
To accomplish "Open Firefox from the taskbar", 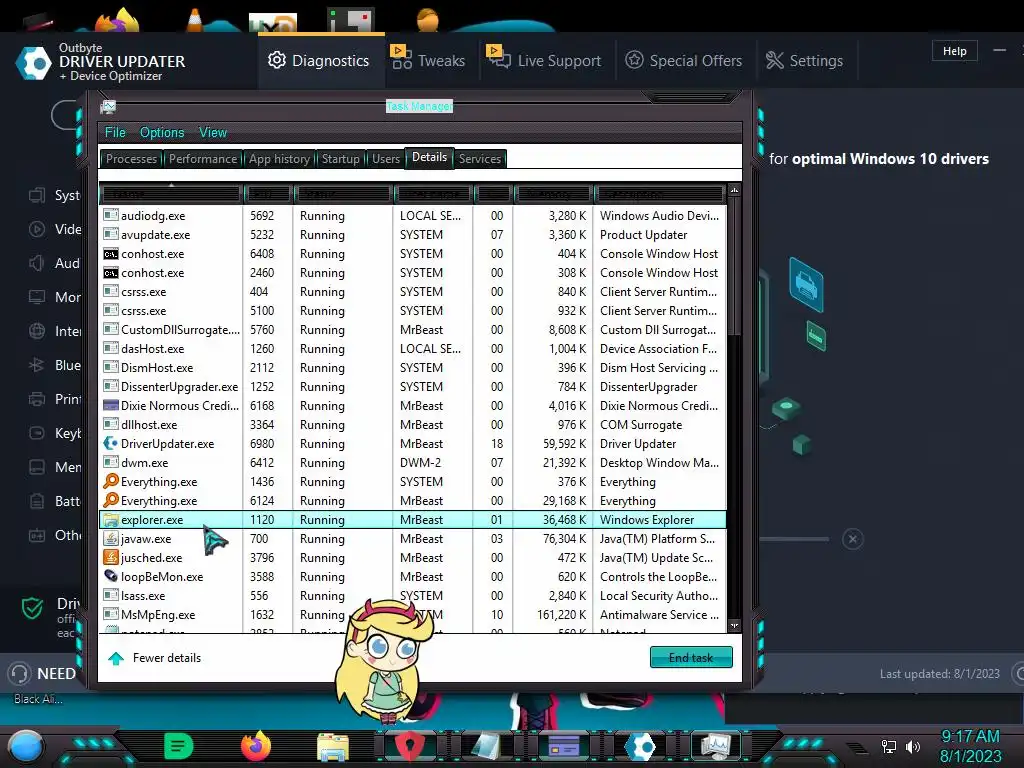I will 255,746.
